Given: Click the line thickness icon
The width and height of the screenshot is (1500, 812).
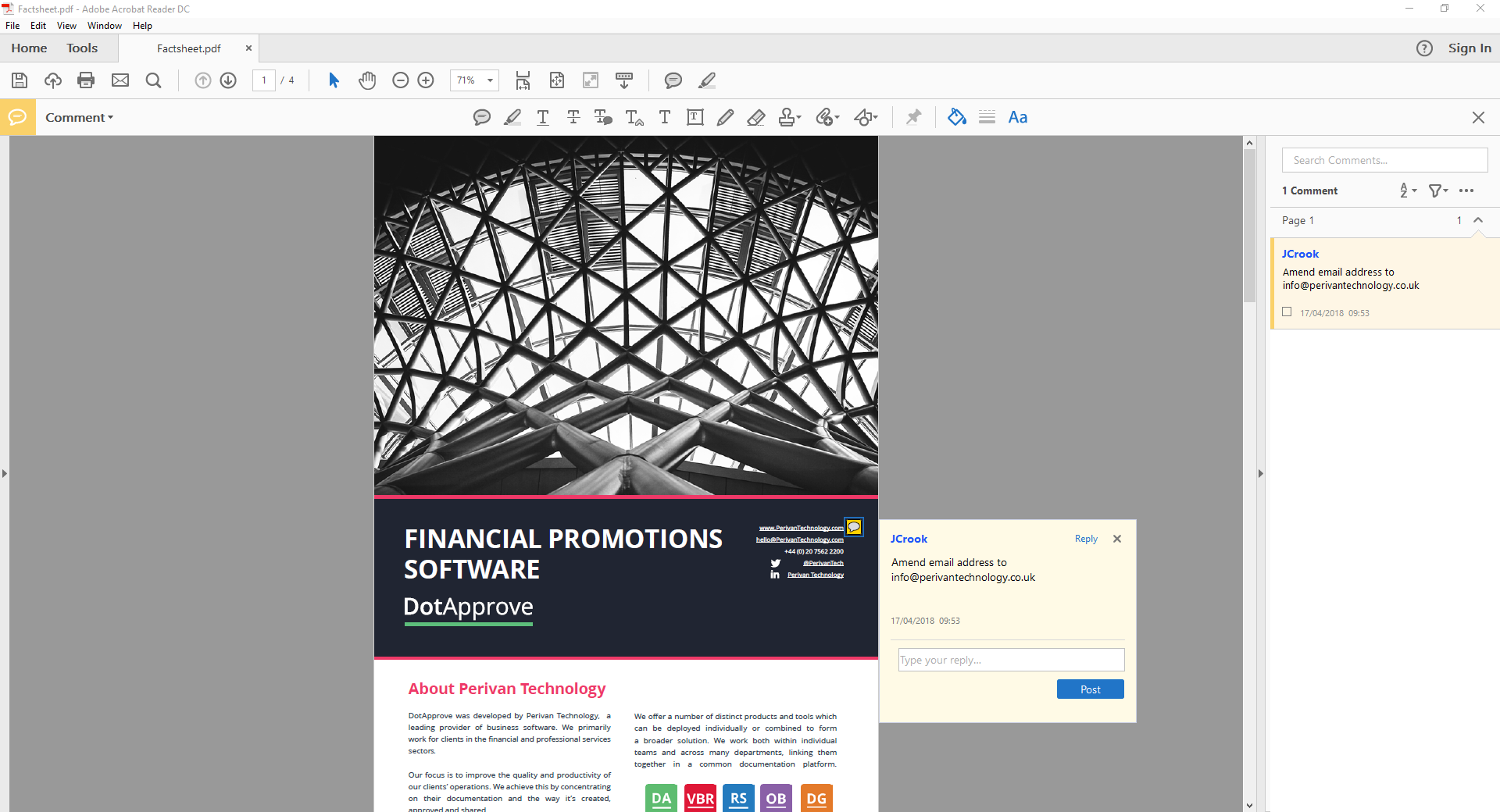Looking at the screenshot, I should [987, 117].
